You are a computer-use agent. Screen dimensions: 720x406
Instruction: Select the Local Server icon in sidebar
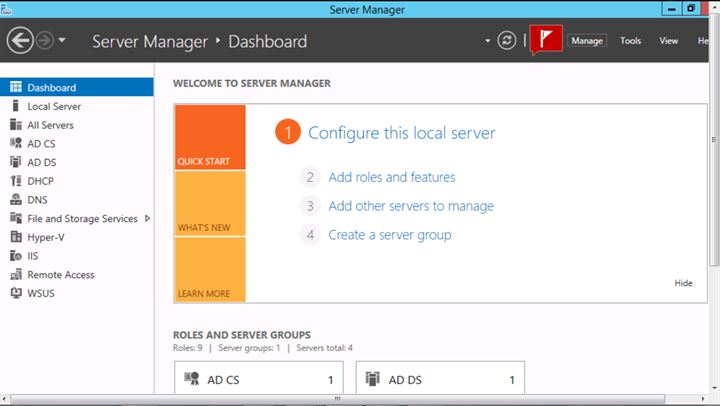(16, 106)
